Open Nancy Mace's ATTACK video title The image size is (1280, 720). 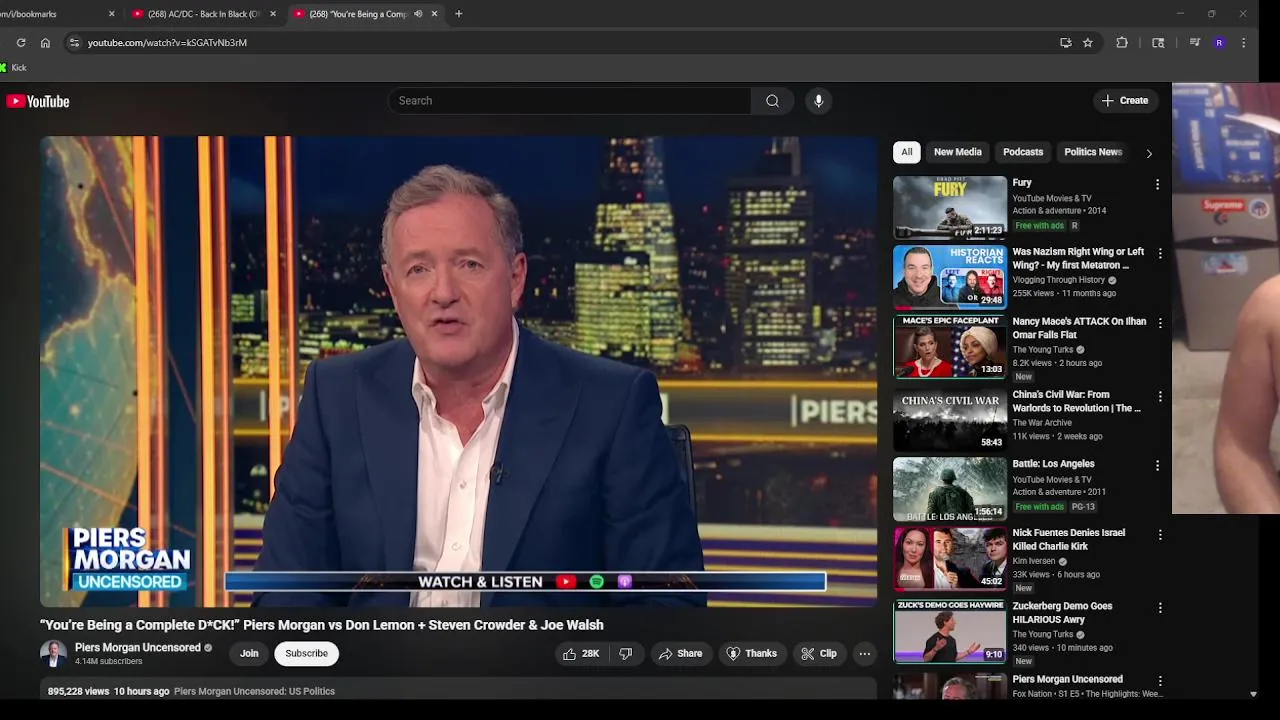1079,328
